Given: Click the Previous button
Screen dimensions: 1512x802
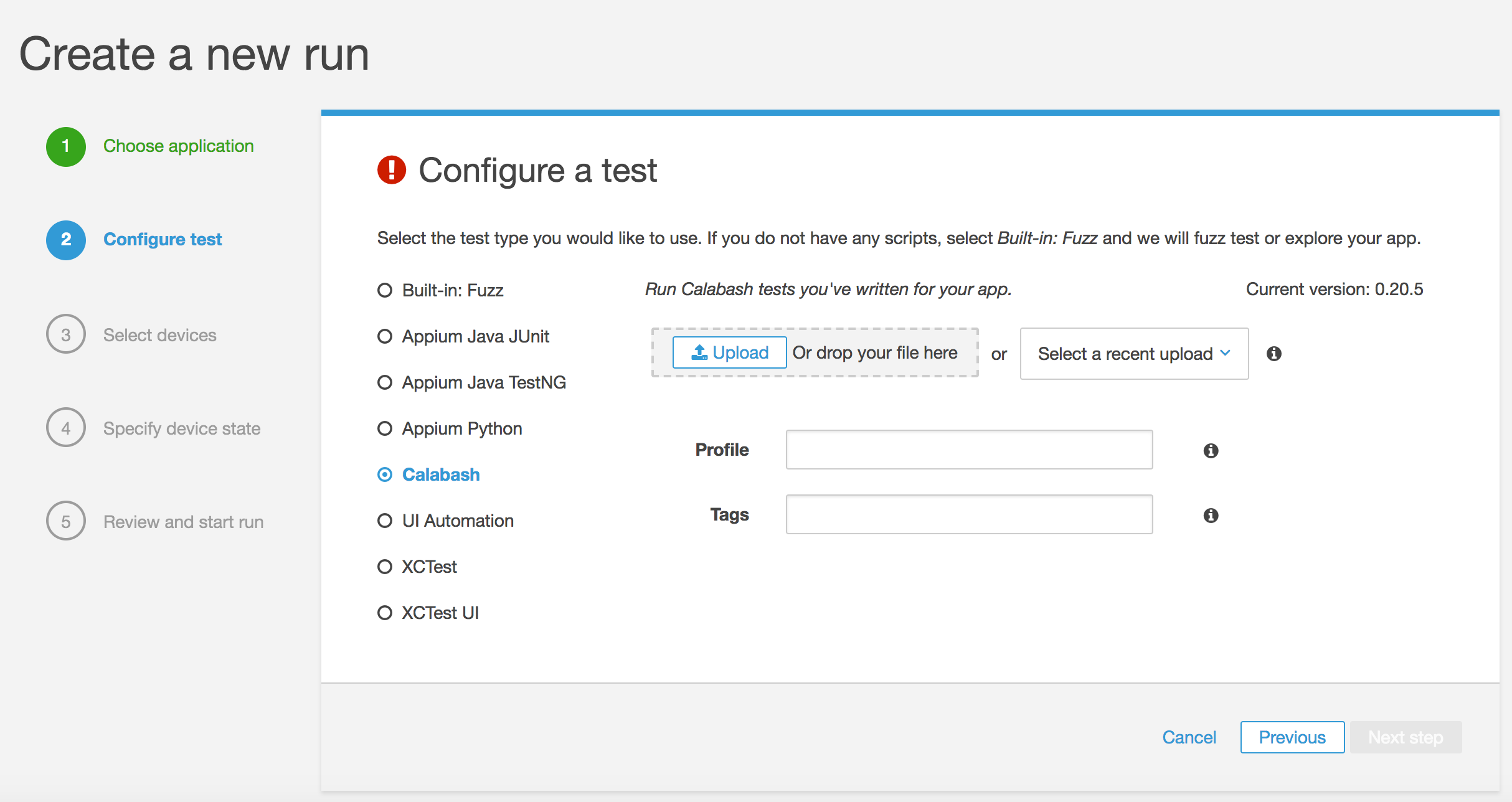Looking at the screenshot, I should click(x=1292, y=737).
